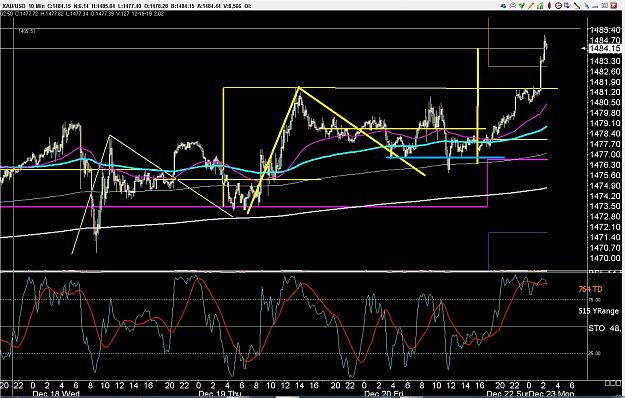
Task: Click the current price tag 1484.15
Action: click(604, 48)
